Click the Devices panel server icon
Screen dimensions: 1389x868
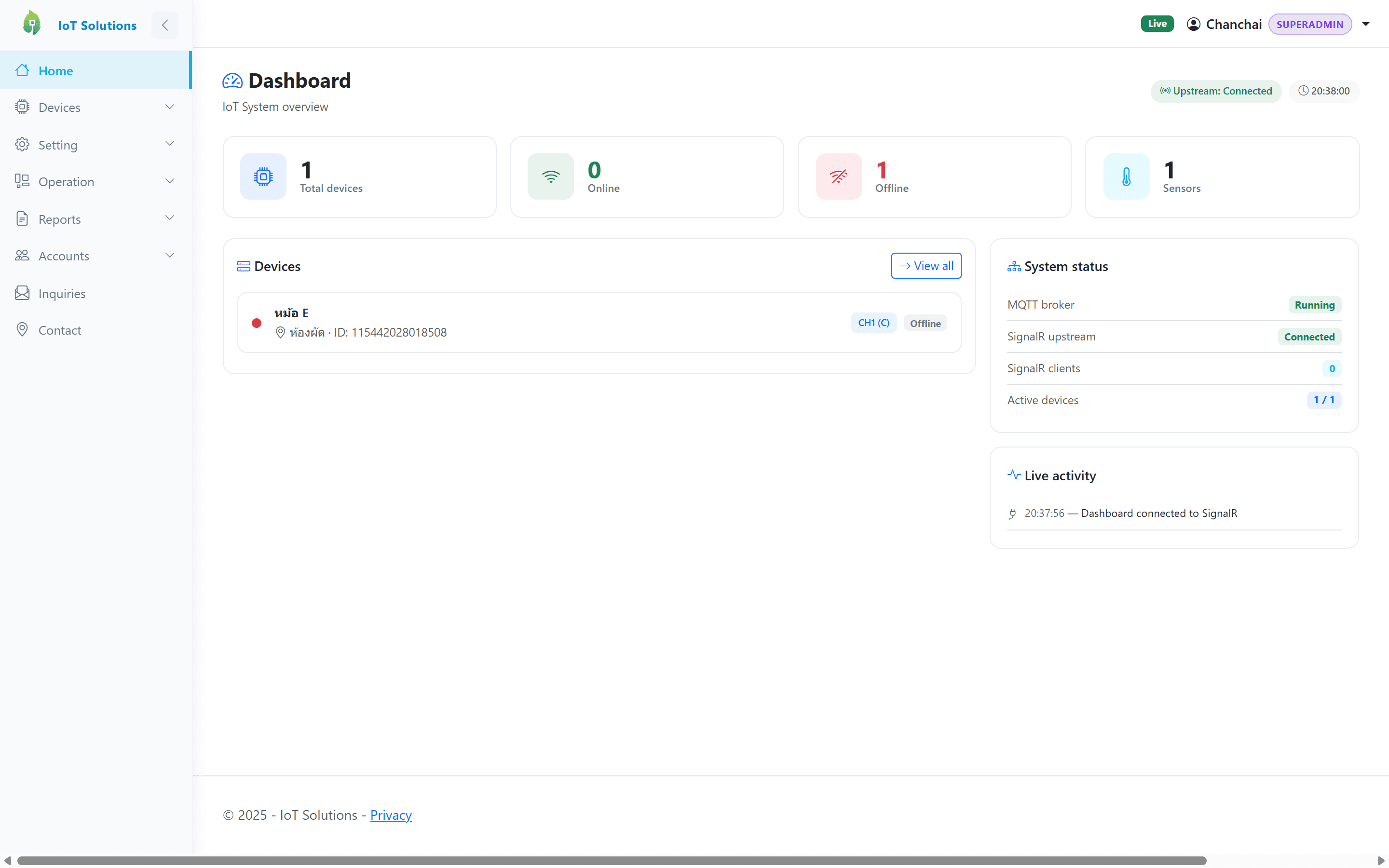(x=244, y=266)
